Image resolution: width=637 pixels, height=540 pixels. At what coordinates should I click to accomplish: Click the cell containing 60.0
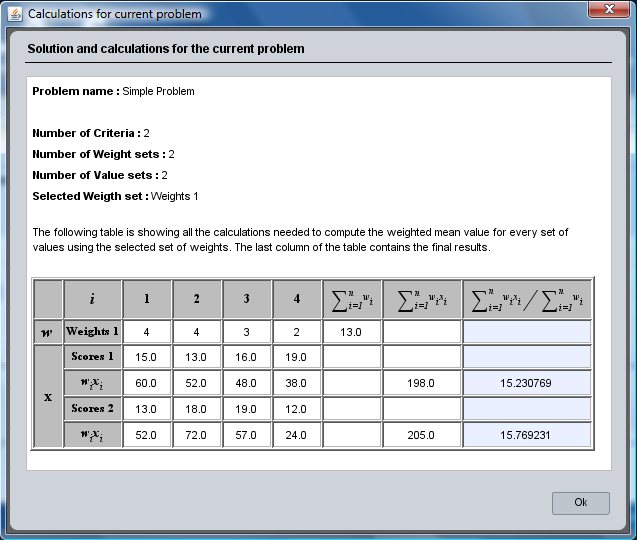(147, 383)
